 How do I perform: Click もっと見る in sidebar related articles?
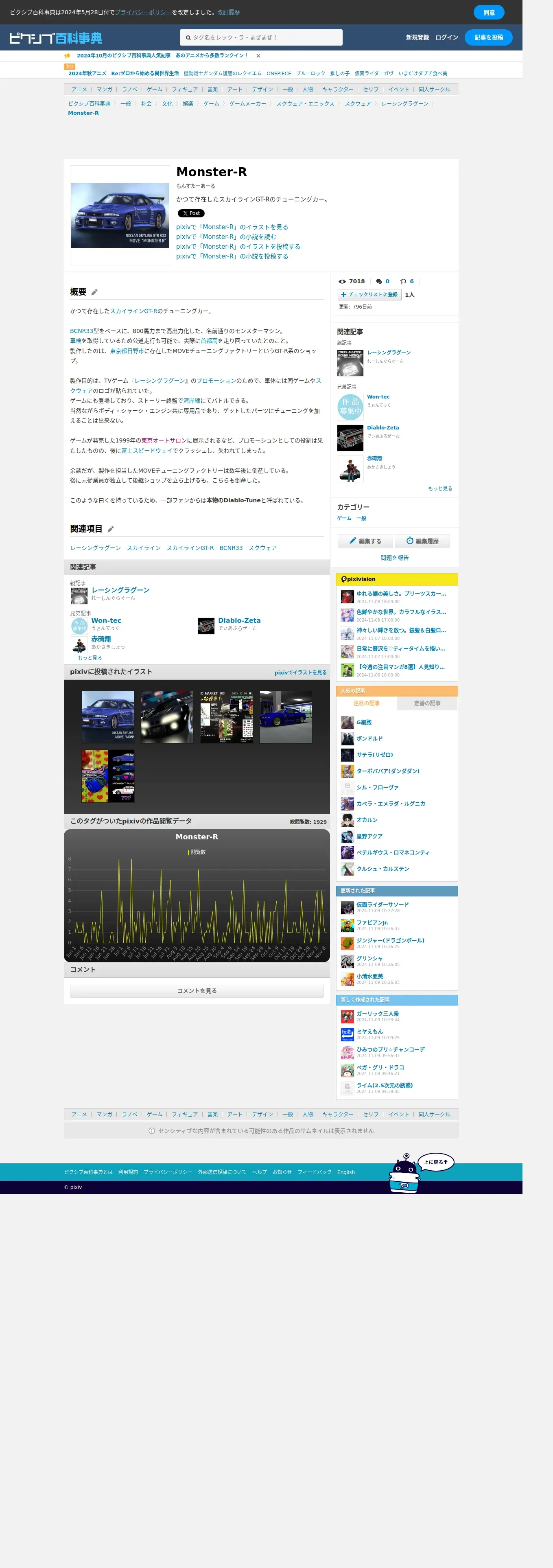coord(440,489)
